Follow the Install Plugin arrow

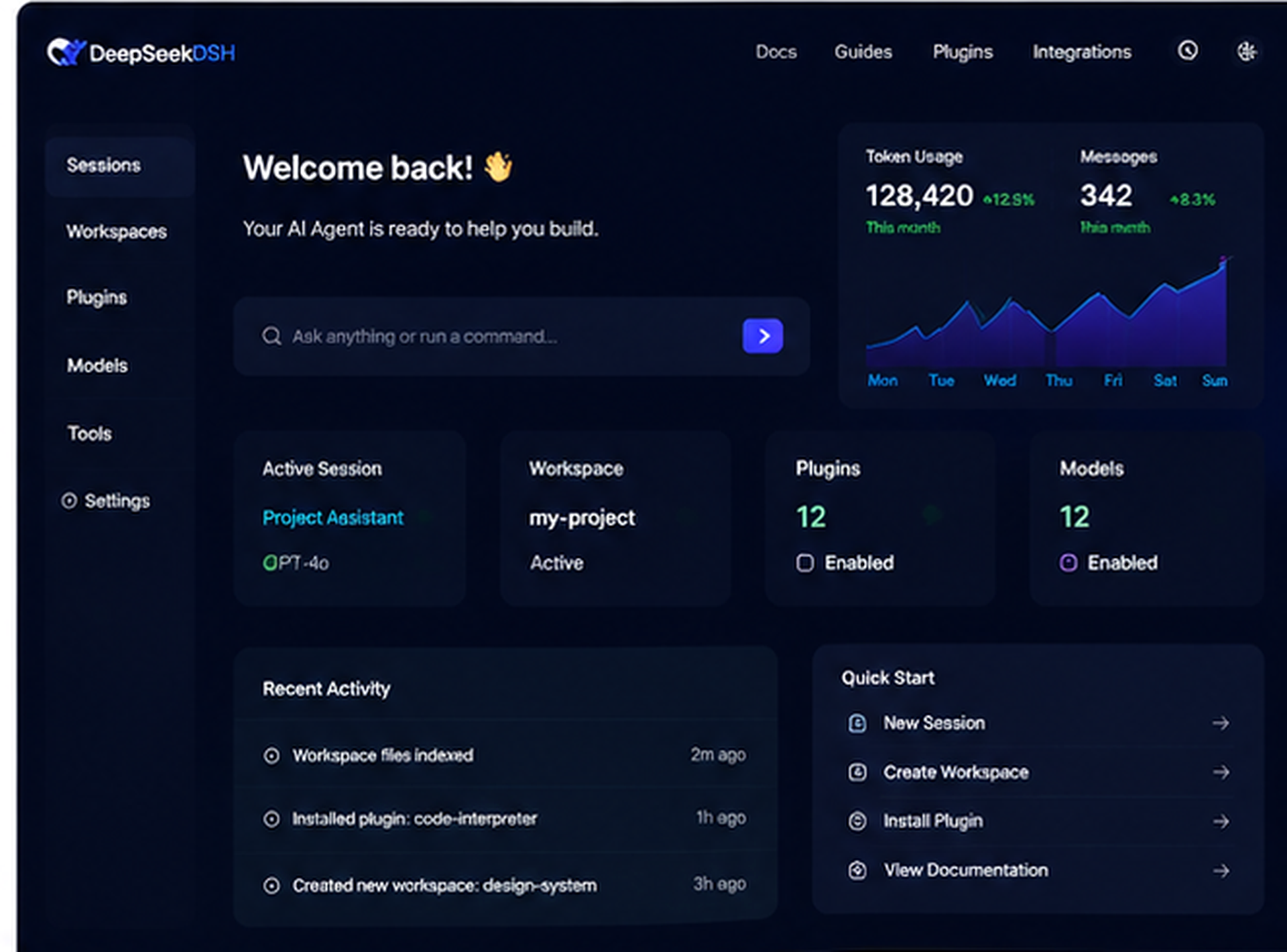click(1221, 821)
